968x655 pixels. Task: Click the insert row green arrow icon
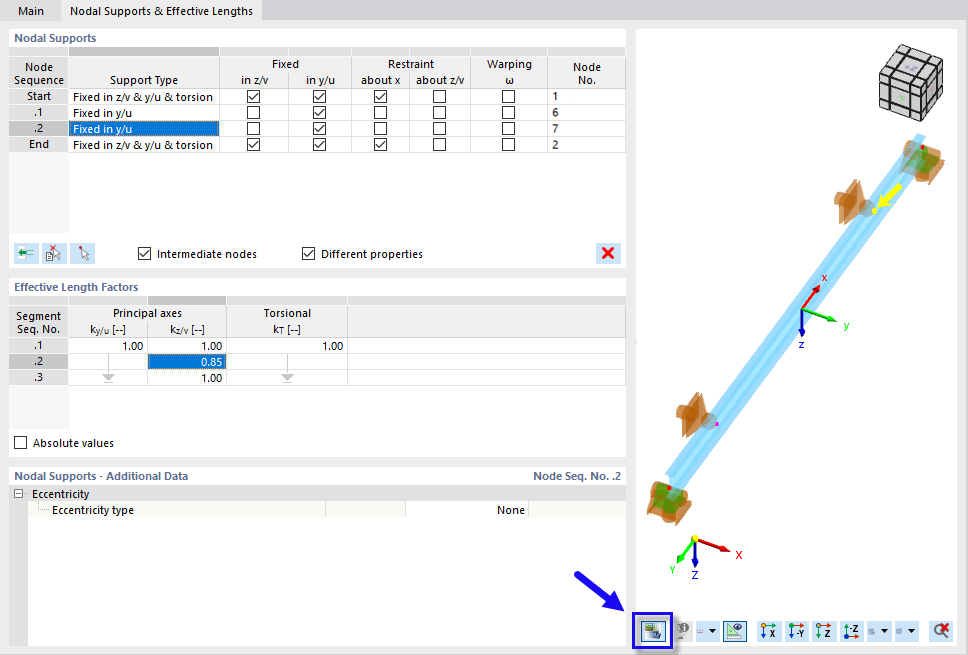tap(27, 253)
